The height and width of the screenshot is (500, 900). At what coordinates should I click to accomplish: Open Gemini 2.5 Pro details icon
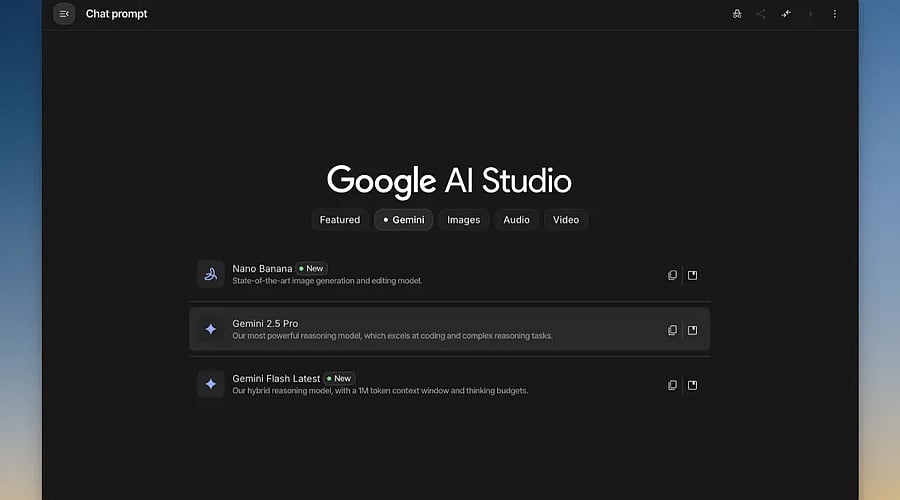point(693,330)
